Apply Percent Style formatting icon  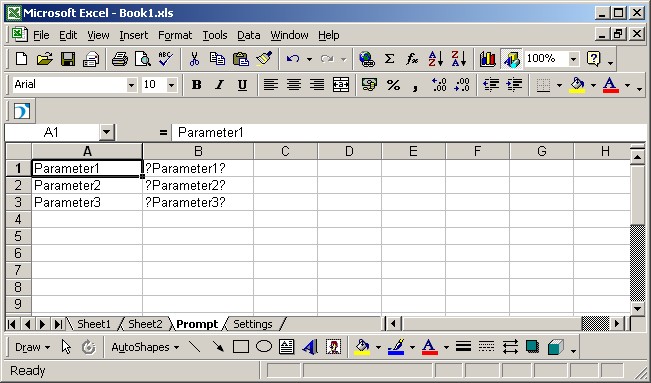[393, 85]
